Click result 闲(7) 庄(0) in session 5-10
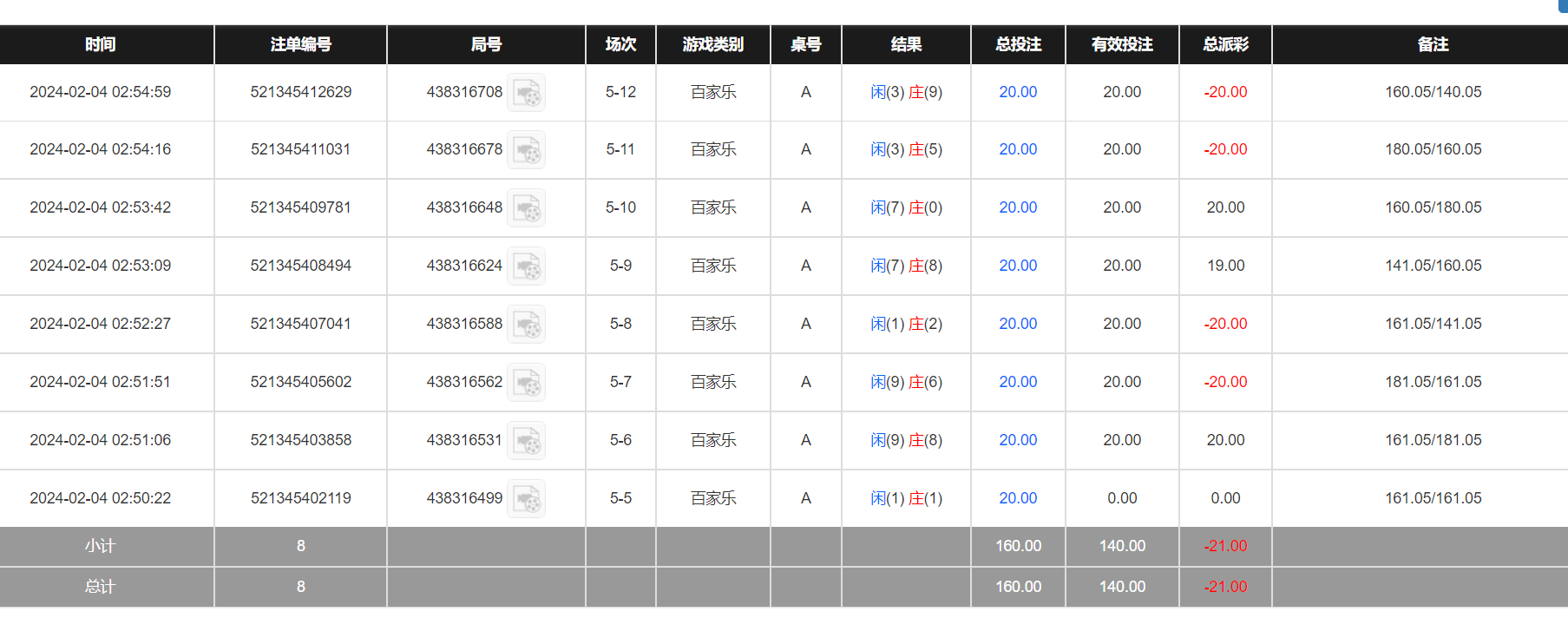 906,207
